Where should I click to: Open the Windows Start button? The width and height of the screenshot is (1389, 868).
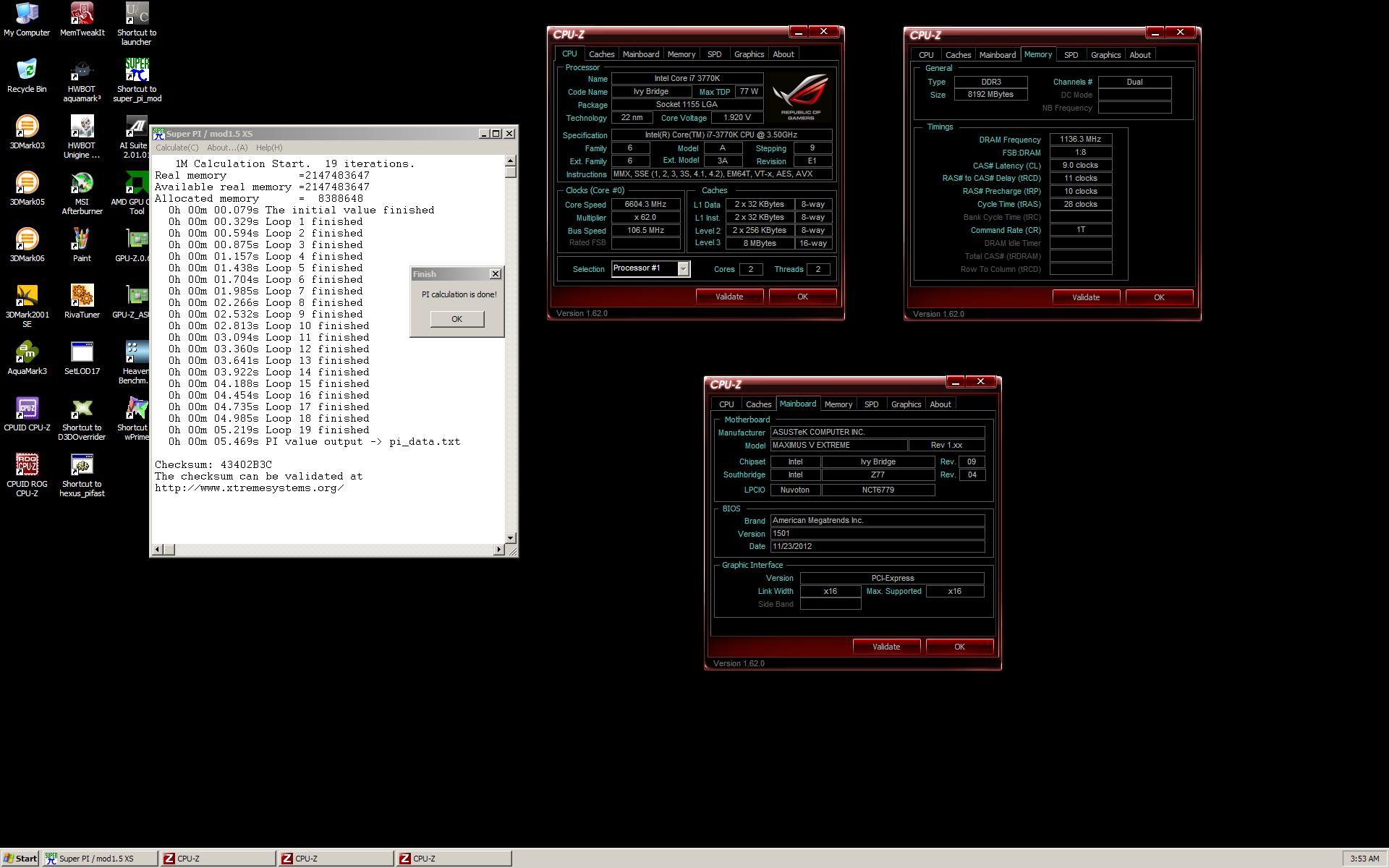click(x=20, y=859)
